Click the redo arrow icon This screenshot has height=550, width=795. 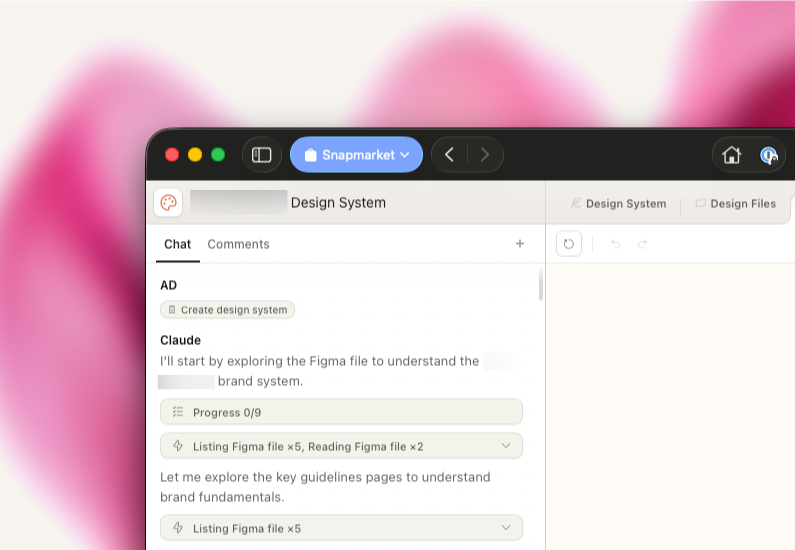(x=642, y=244)
